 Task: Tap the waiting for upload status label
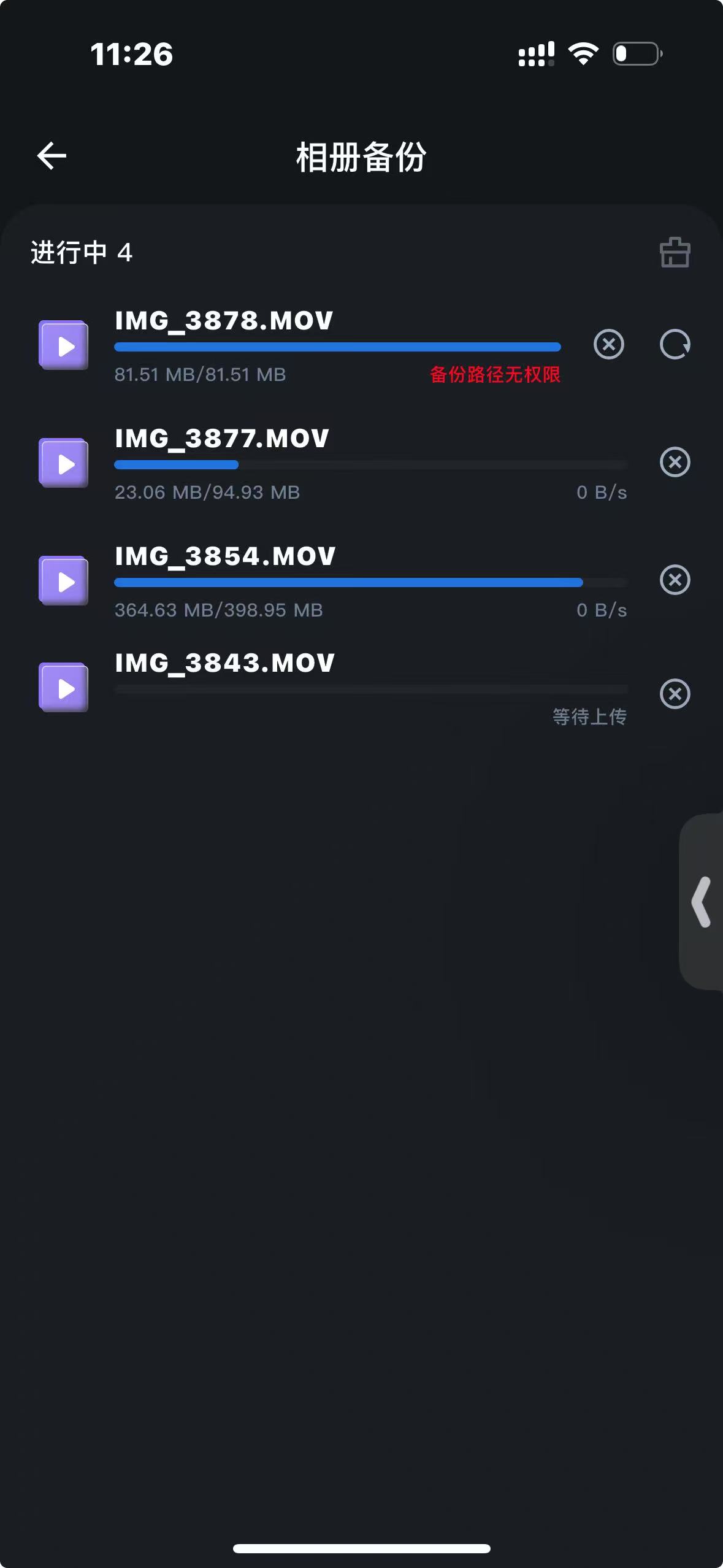589,717
